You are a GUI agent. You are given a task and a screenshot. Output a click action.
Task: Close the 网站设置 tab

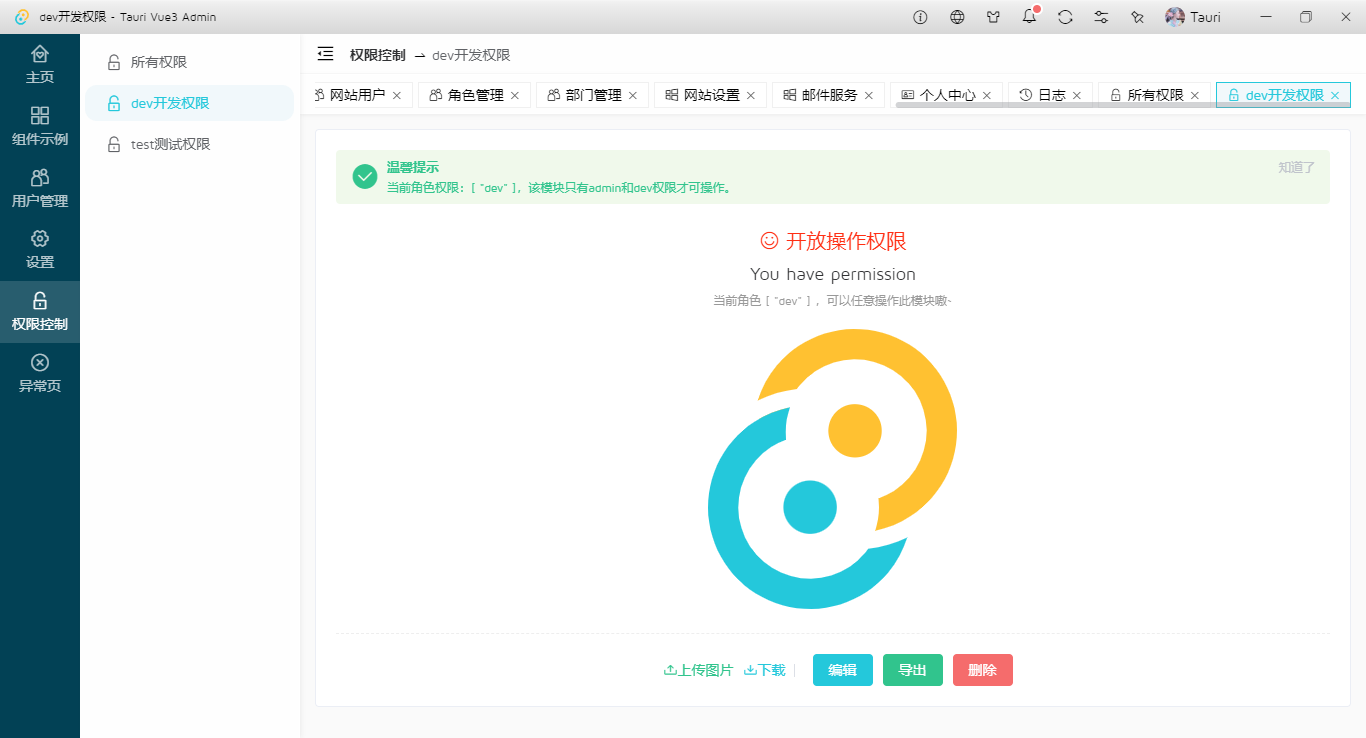coord(751,96)
